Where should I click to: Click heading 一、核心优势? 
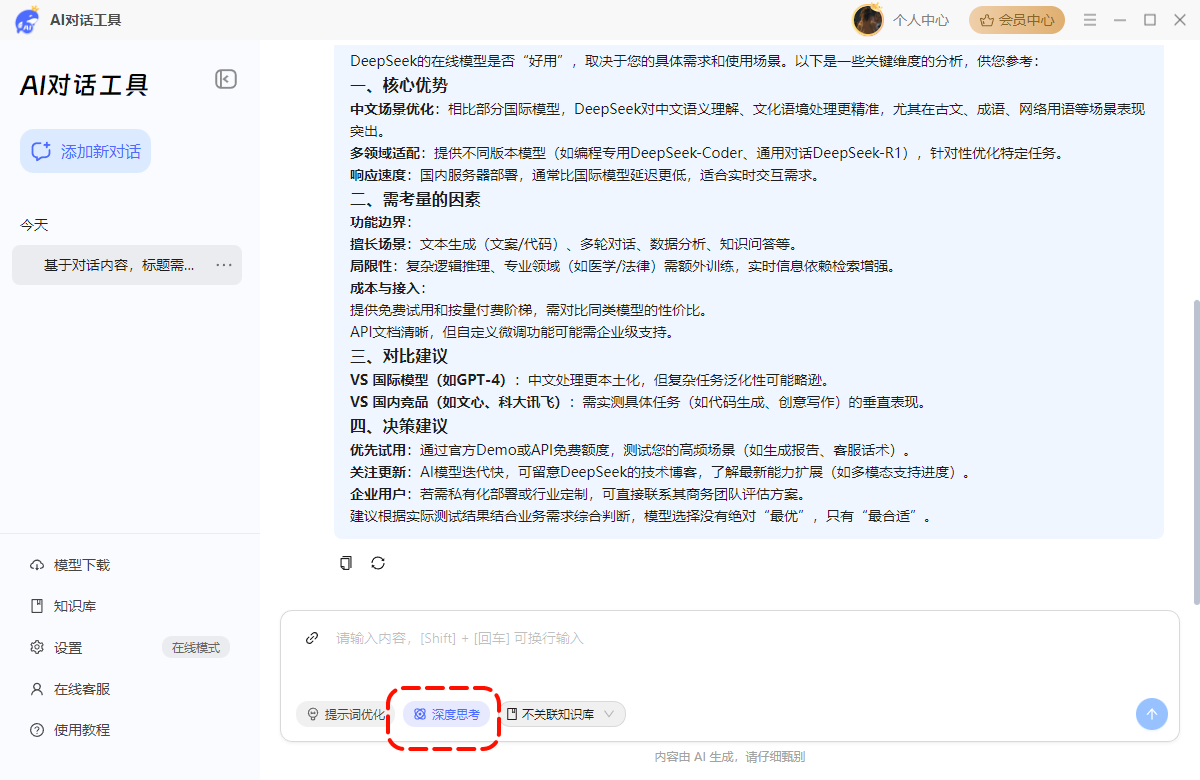[x=399, y=85]
